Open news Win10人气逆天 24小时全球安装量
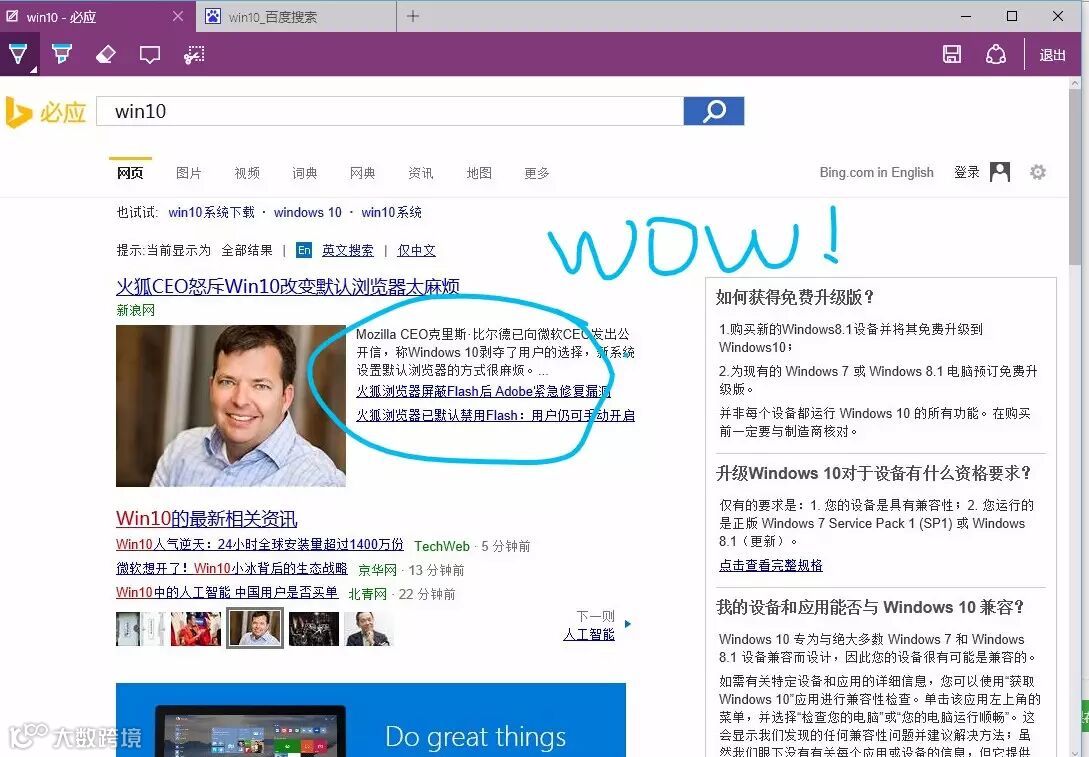 point(260,544)
